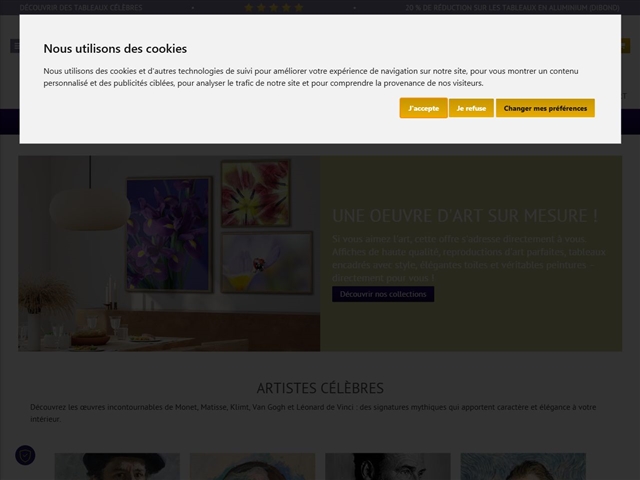Click the Artistes Célèbres section heading

coord(320,388)
